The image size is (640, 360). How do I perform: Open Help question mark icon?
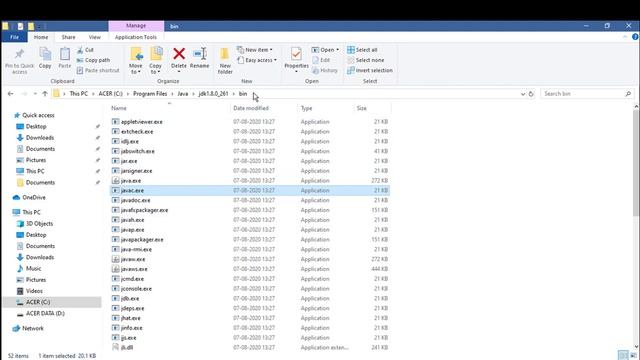(x=635, y=37)
